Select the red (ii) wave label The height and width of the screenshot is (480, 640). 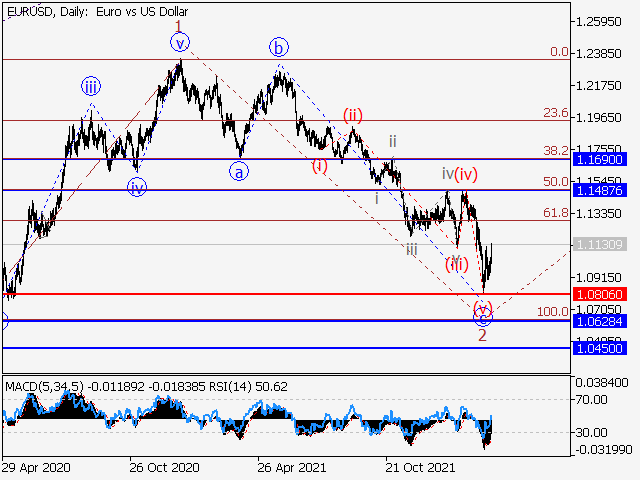click(x=353, y=116)
